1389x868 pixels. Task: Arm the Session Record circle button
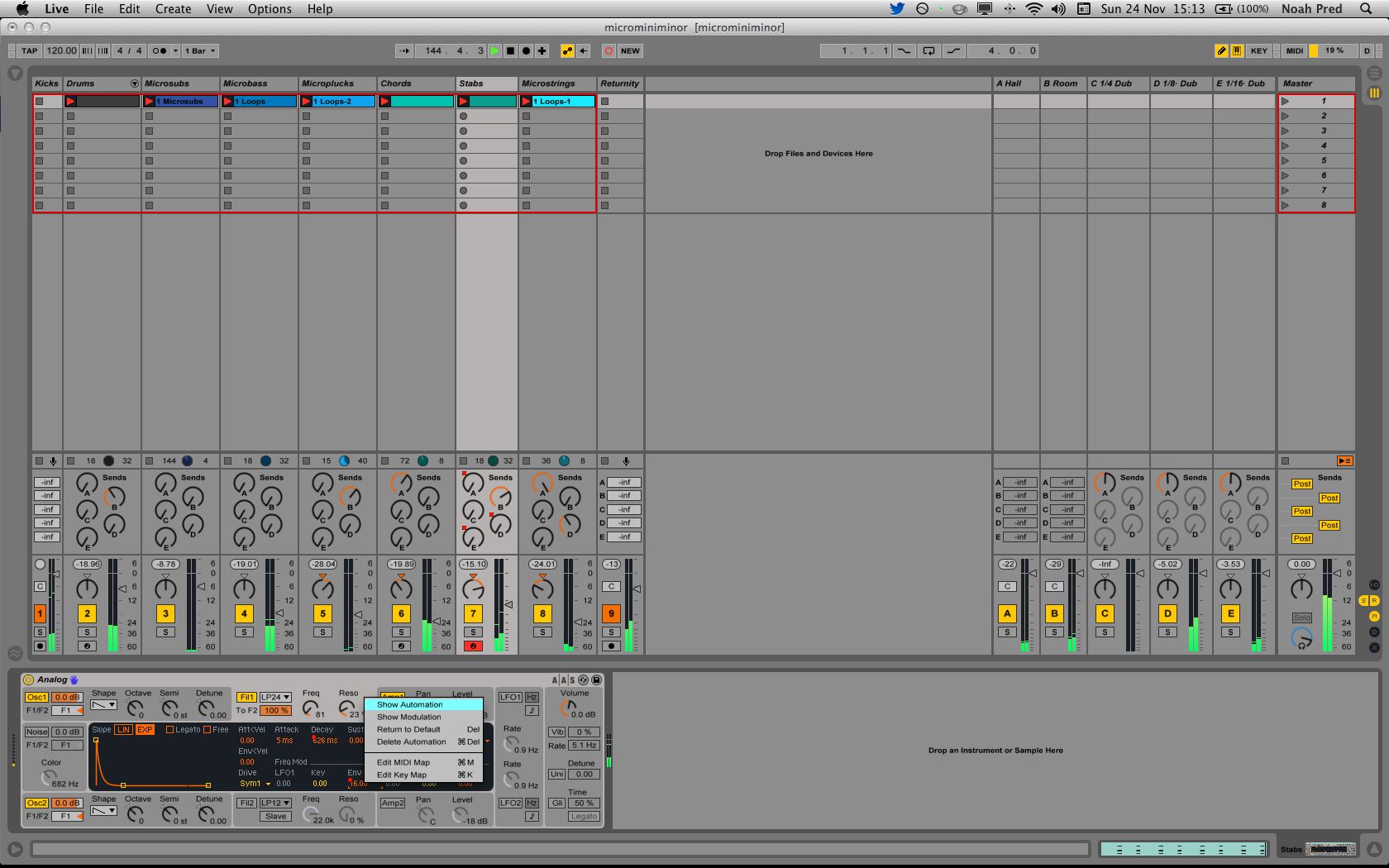point(609,50)
